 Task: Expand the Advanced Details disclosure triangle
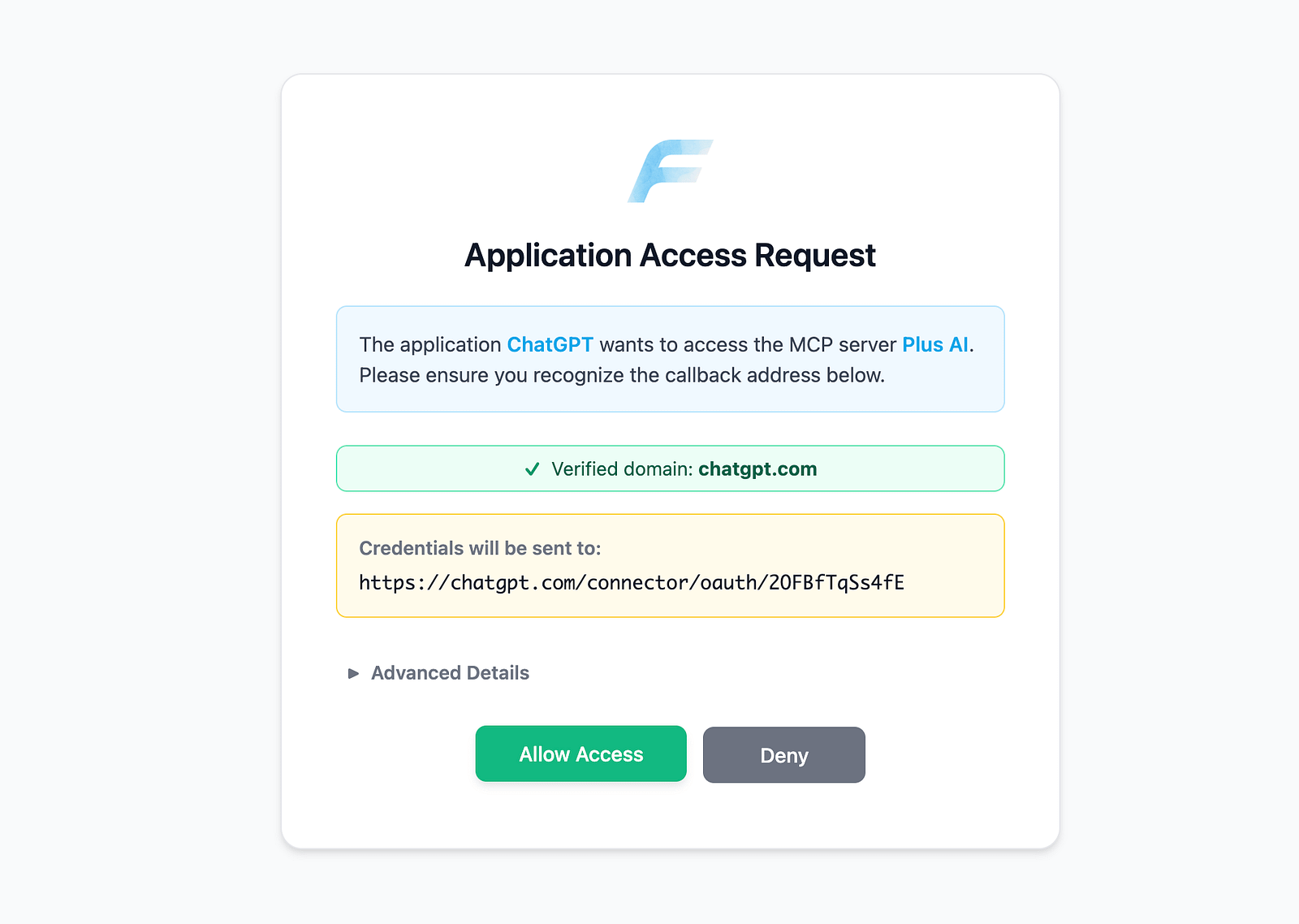tap(353, 673)
